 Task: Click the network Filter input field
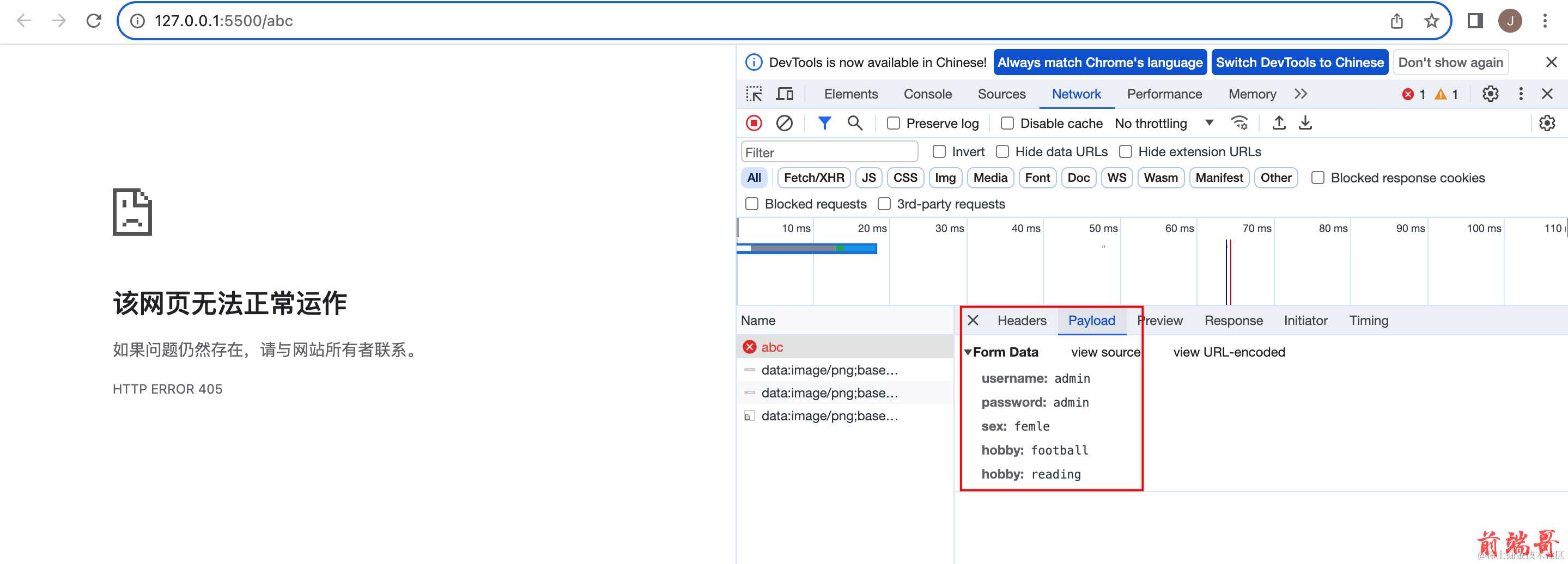click(829, 152)
